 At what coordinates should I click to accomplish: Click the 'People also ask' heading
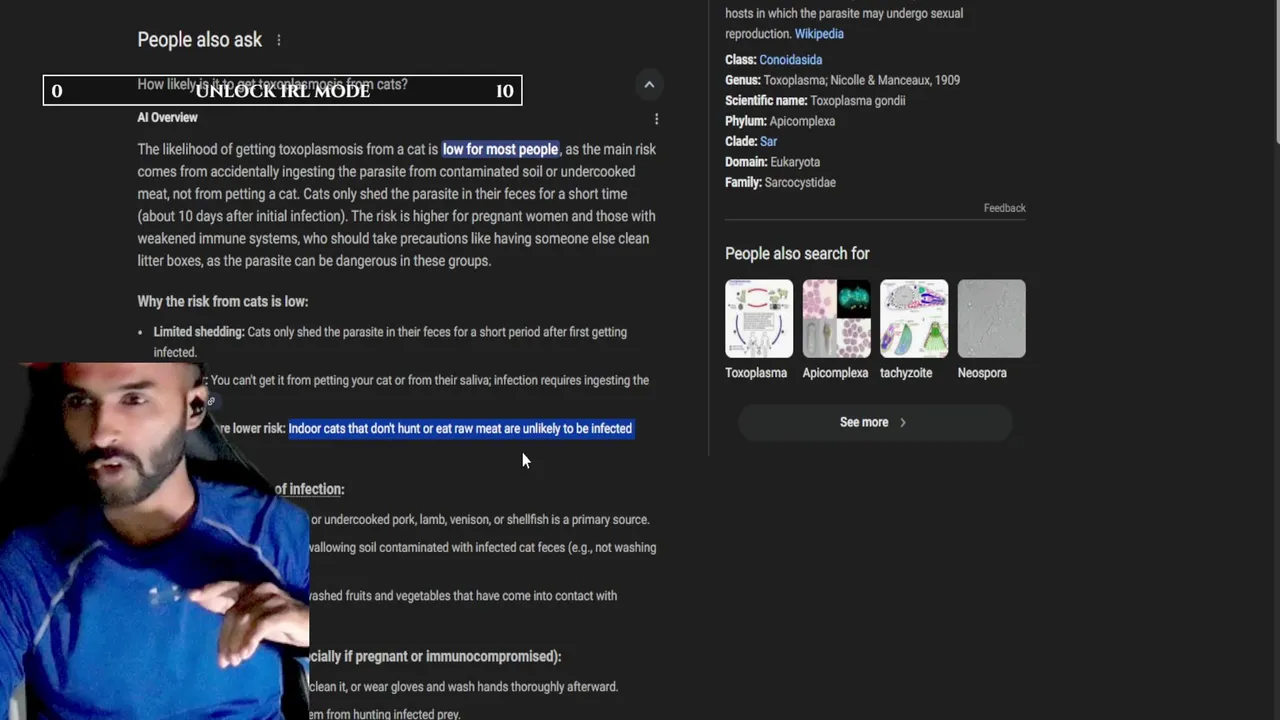tap(199, 40)
